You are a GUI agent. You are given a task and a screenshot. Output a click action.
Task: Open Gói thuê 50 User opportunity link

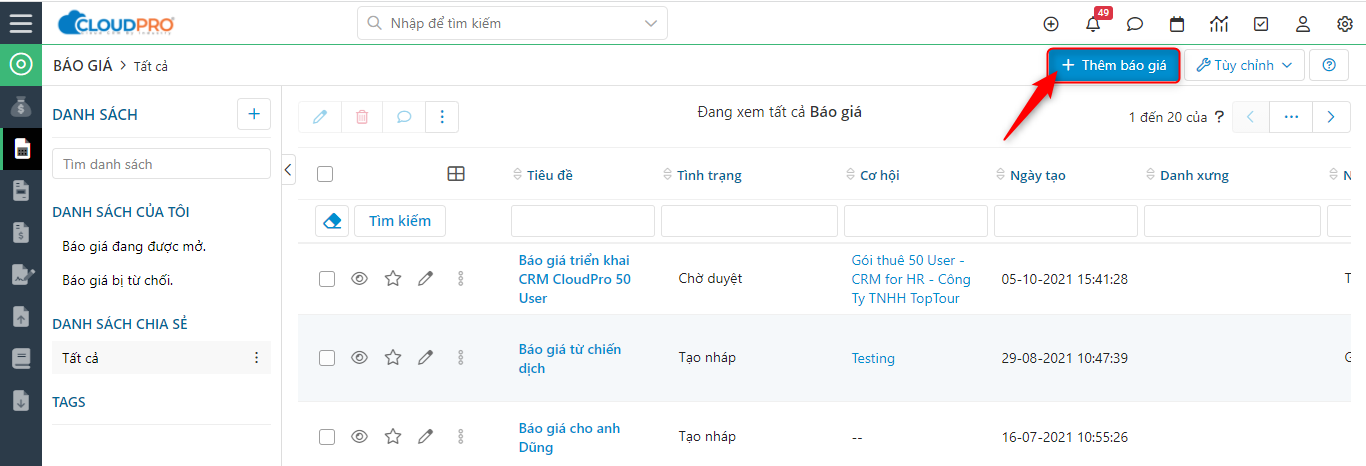[911, 279]
